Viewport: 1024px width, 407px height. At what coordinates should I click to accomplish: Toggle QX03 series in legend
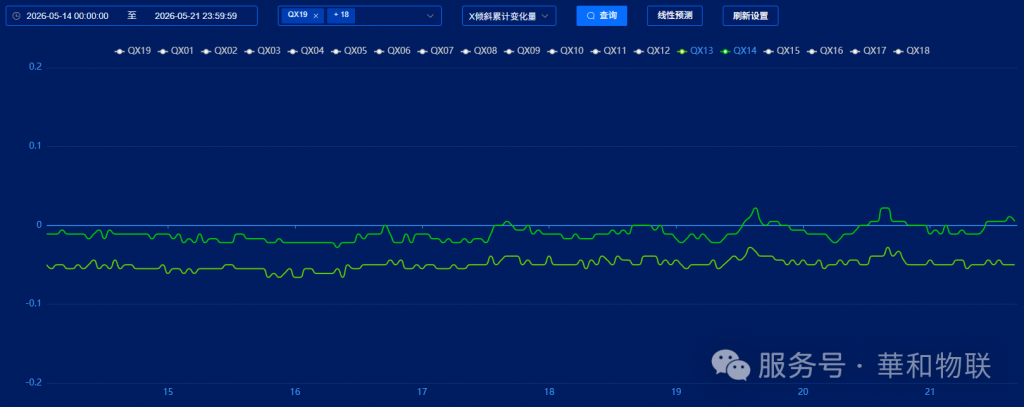tap(262, 50)
